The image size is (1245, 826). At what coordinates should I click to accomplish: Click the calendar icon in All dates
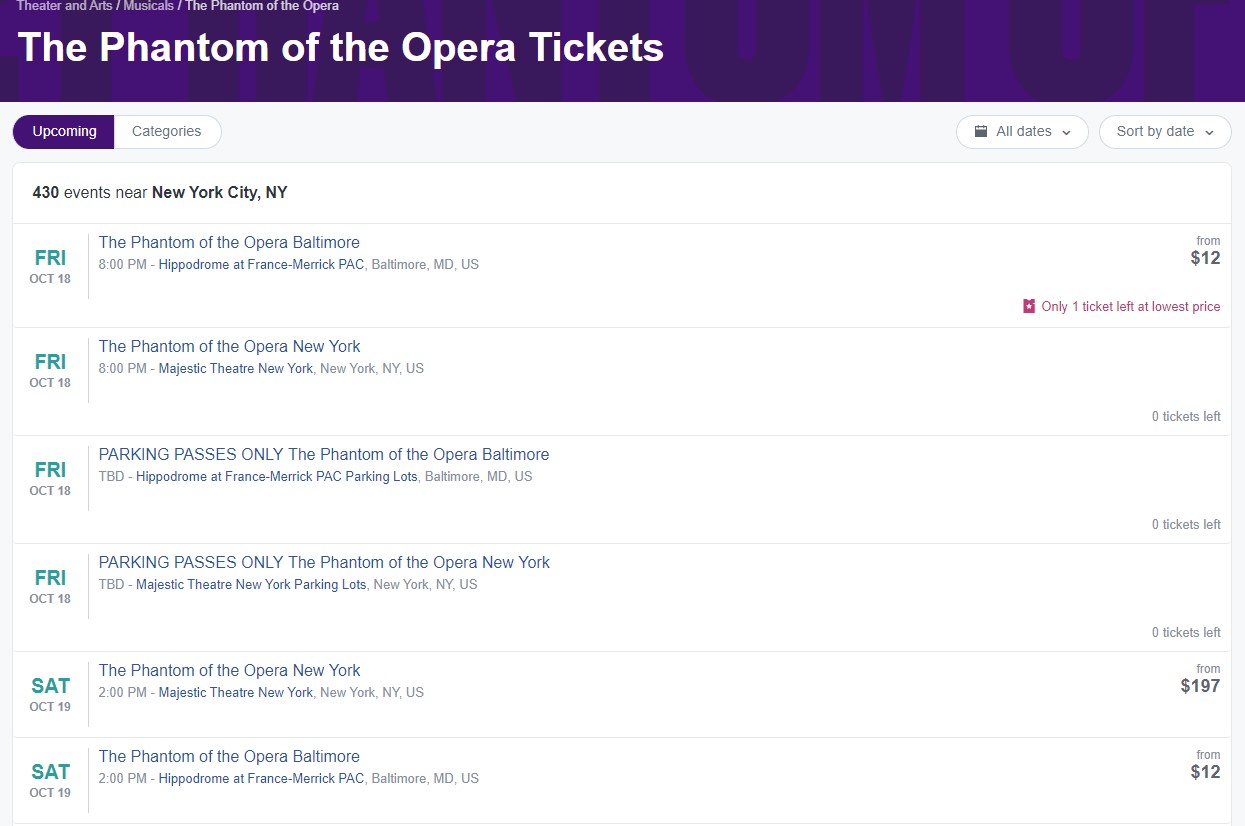[x=981, y=131]
